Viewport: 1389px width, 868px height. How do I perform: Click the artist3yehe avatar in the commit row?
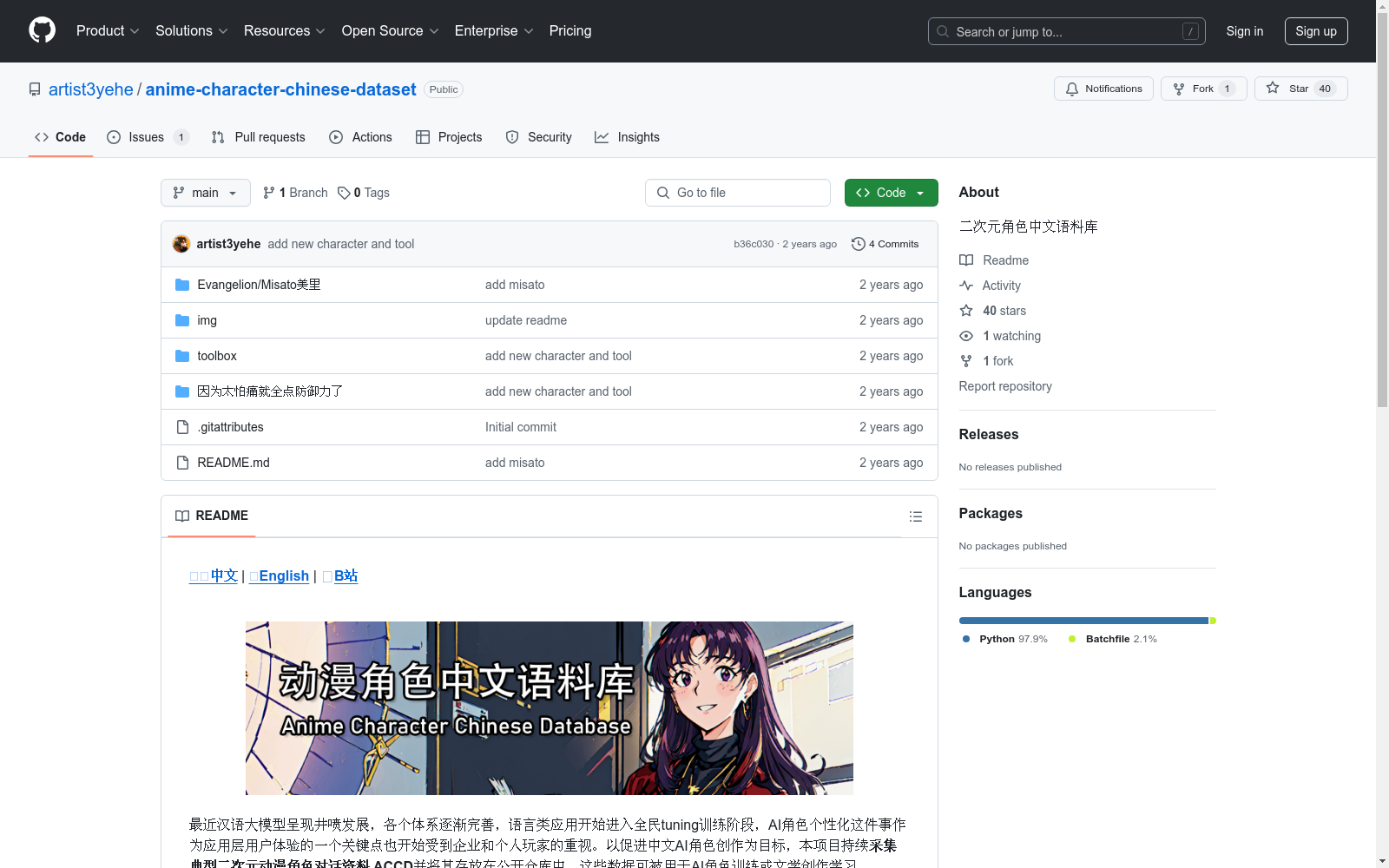click(x=181, y=244)
